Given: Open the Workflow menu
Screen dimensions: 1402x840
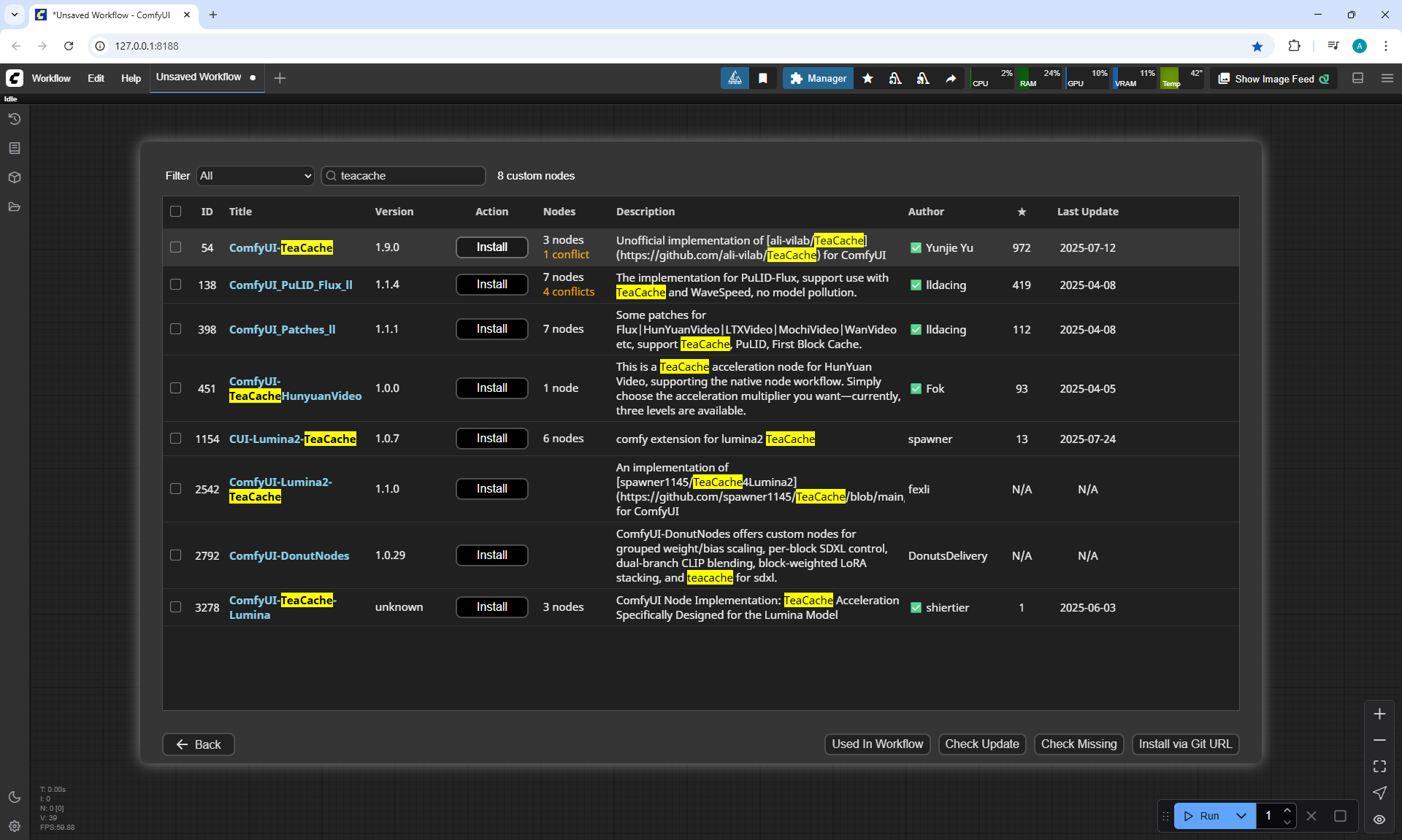Looking at the screenshot, I should pos(51,78).
